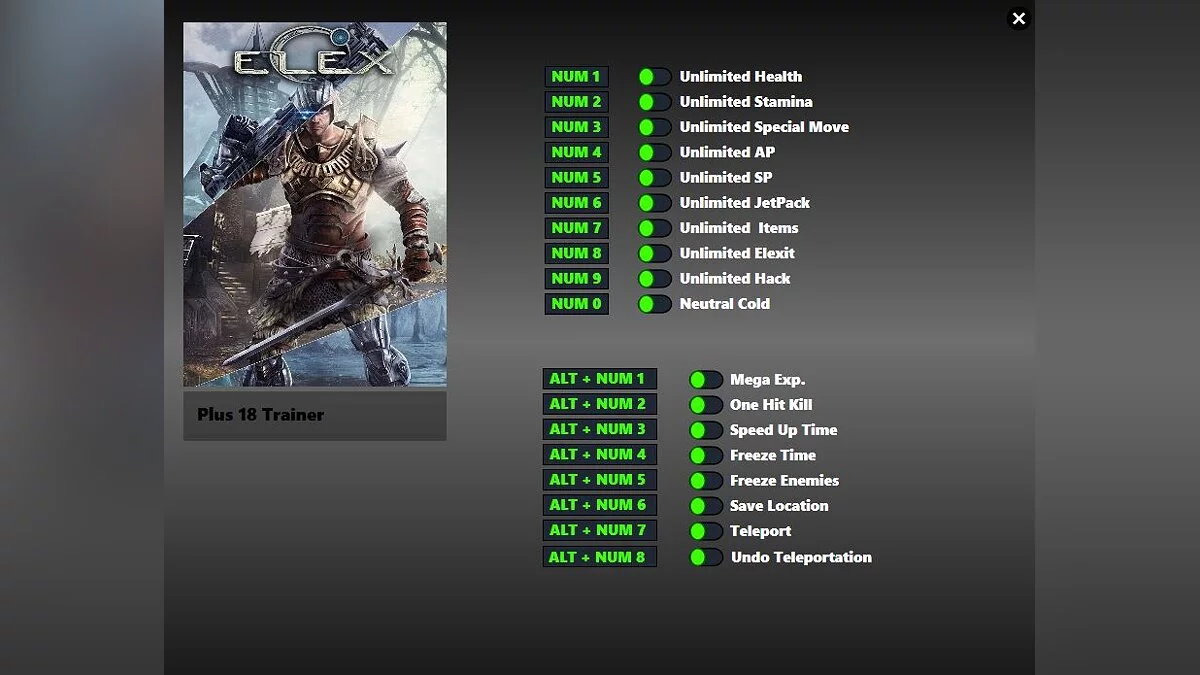Close the trainer with the X button

pos(1018,19)
